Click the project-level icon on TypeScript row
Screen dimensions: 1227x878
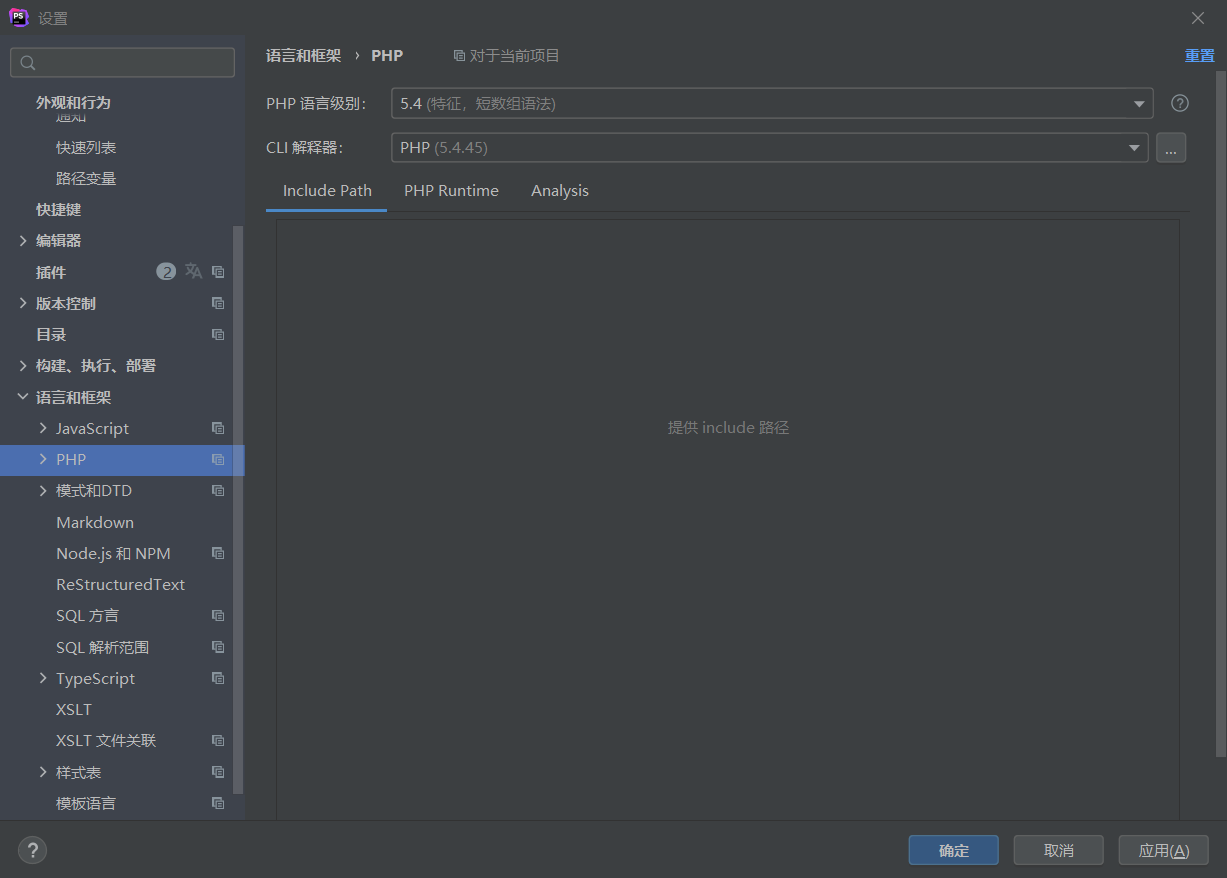(218, 678)
